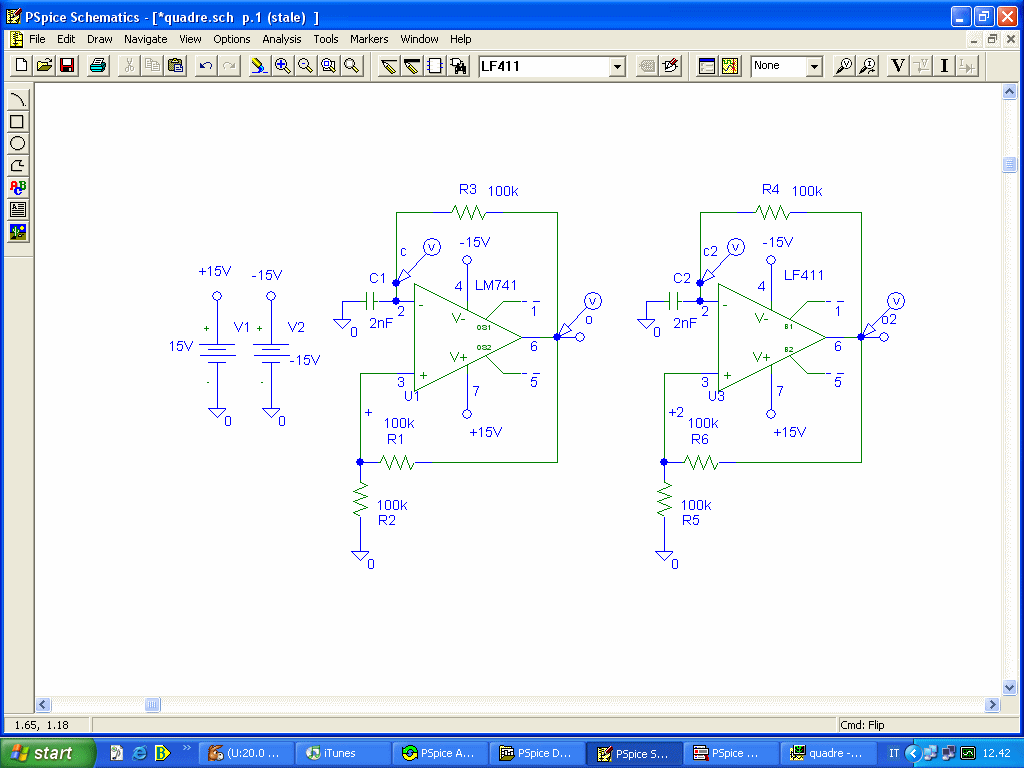Enable bias voltage display V button
This screenshot has width=1024, height=768.
click(898, 65)
